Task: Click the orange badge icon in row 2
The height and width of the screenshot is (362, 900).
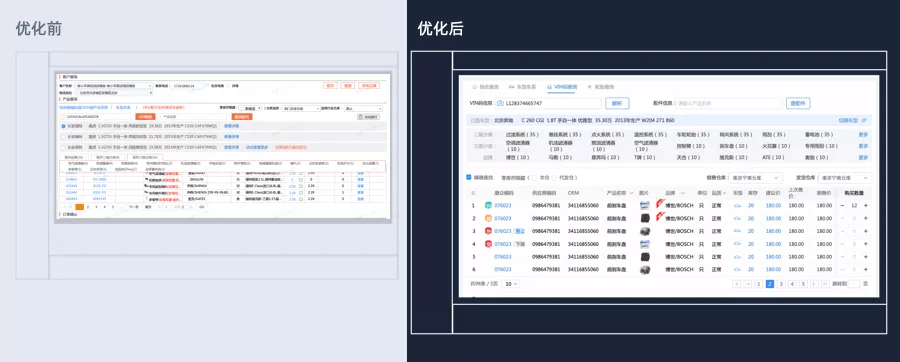Action: pos(488,218)
